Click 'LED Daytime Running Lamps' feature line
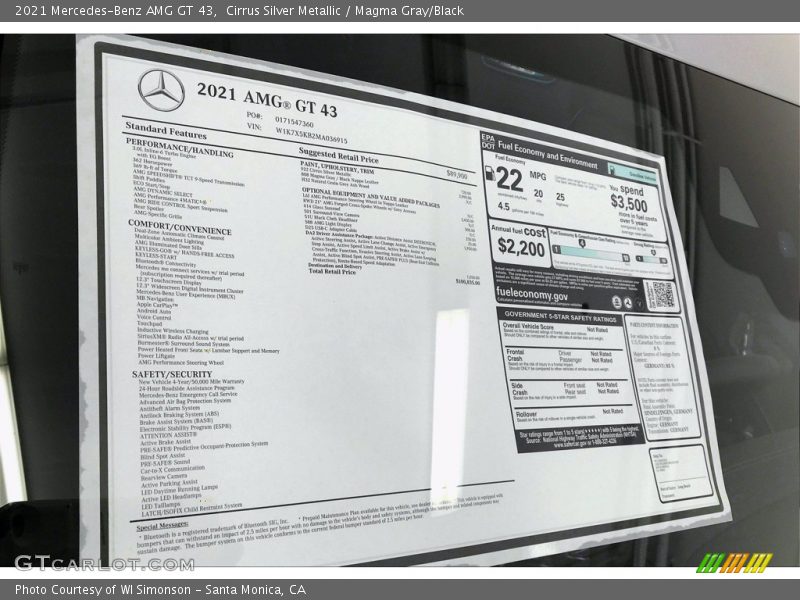Viewport: 800px width, 600px height. [180, 490]
